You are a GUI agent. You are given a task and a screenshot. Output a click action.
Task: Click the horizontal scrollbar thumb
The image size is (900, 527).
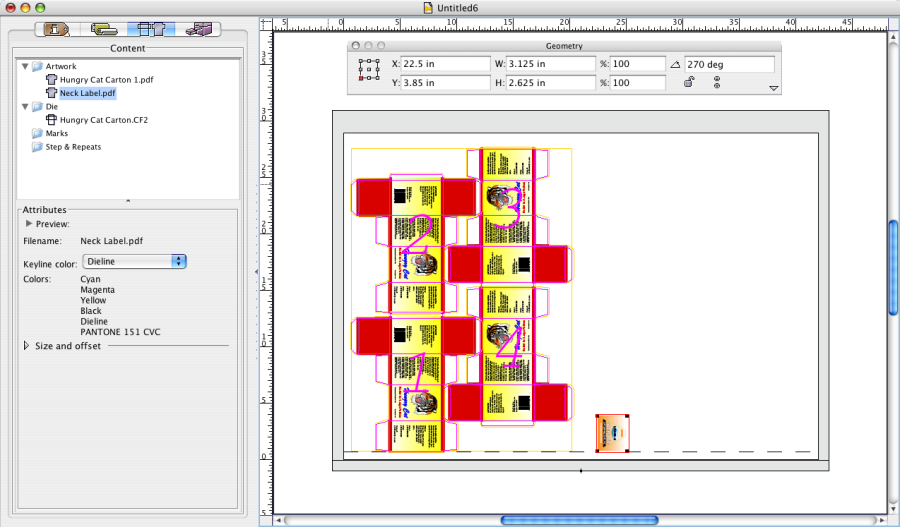(x=579, y=521)
